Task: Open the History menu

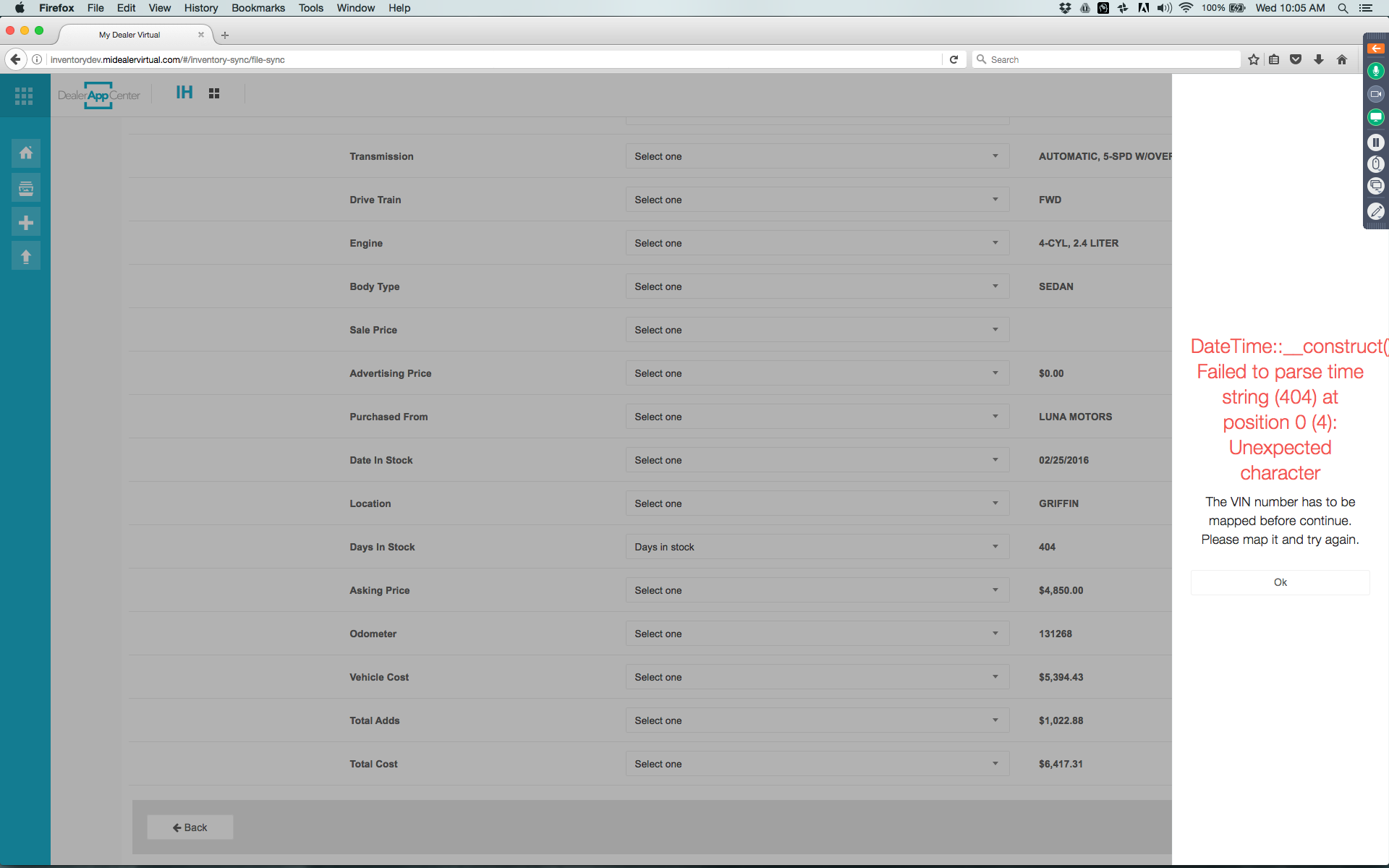Action: 201,8
